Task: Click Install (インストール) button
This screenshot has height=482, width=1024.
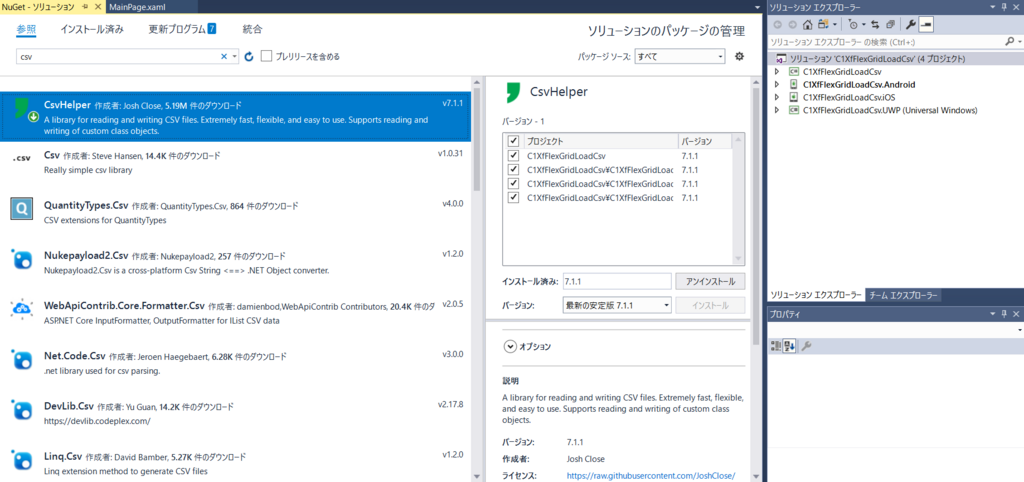Action: click(711, 305)
